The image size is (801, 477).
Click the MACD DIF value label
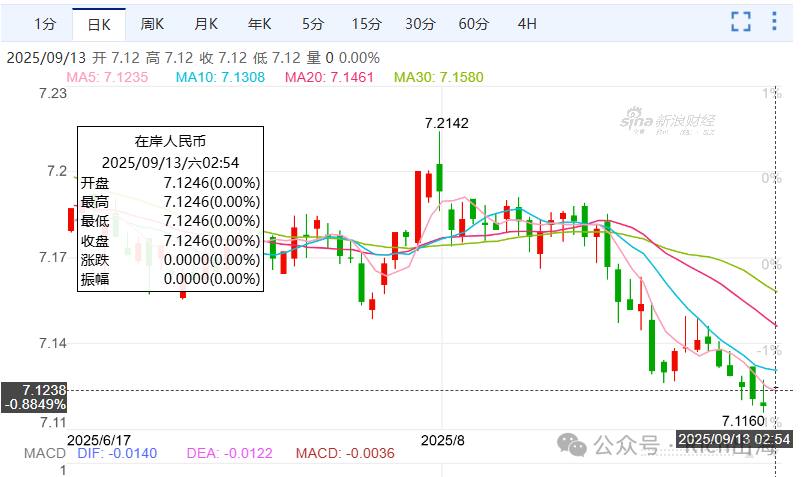coord(117,454)
